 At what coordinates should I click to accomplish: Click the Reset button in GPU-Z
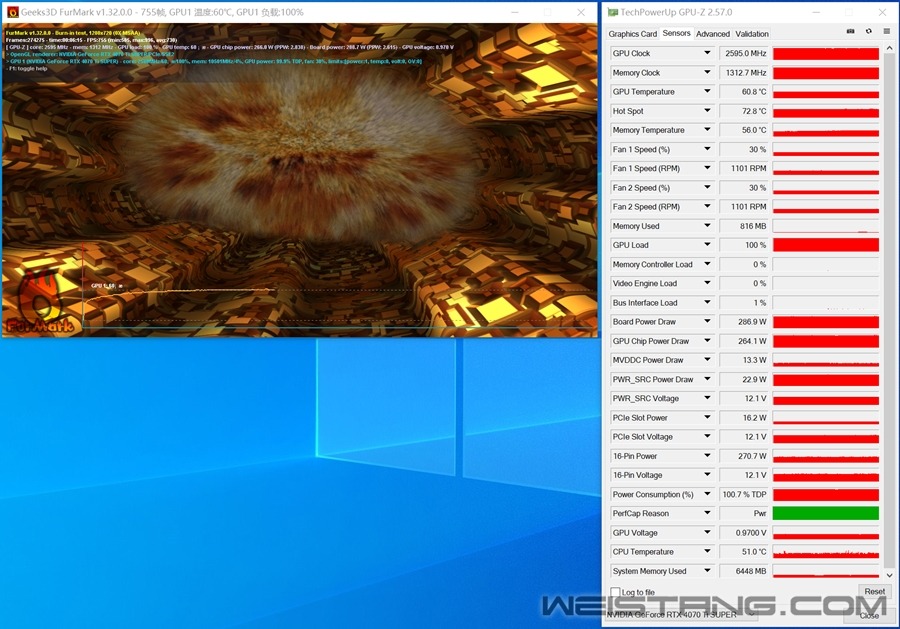(874, 591)
